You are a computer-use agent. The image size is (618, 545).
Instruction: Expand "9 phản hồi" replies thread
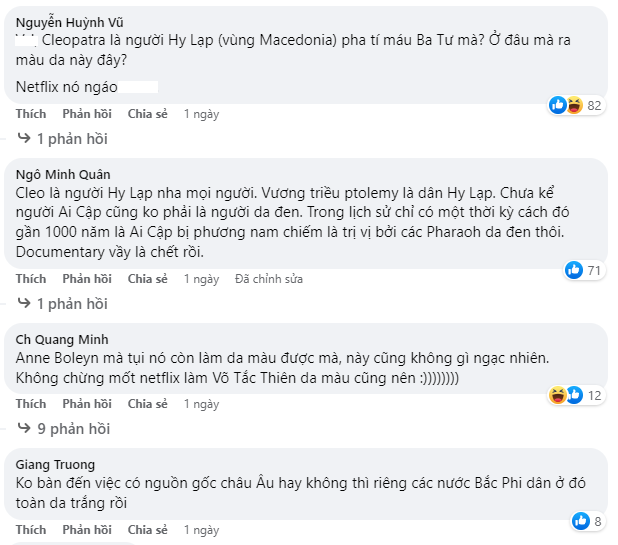73,429
